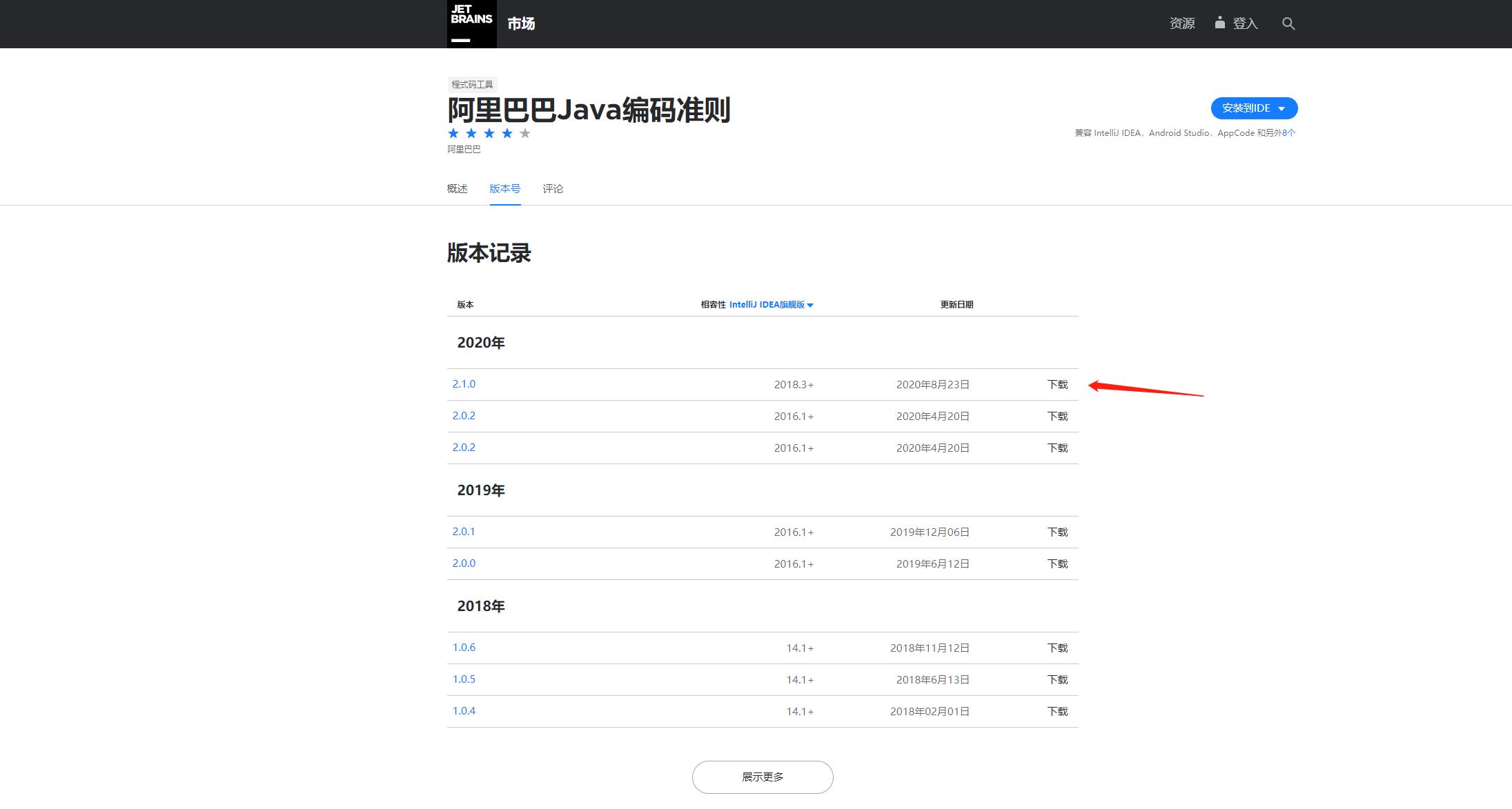Open the 资源 menu in header
Image resolution: width=1512 pixels, height=809 pixels.
pos(1182,23)
